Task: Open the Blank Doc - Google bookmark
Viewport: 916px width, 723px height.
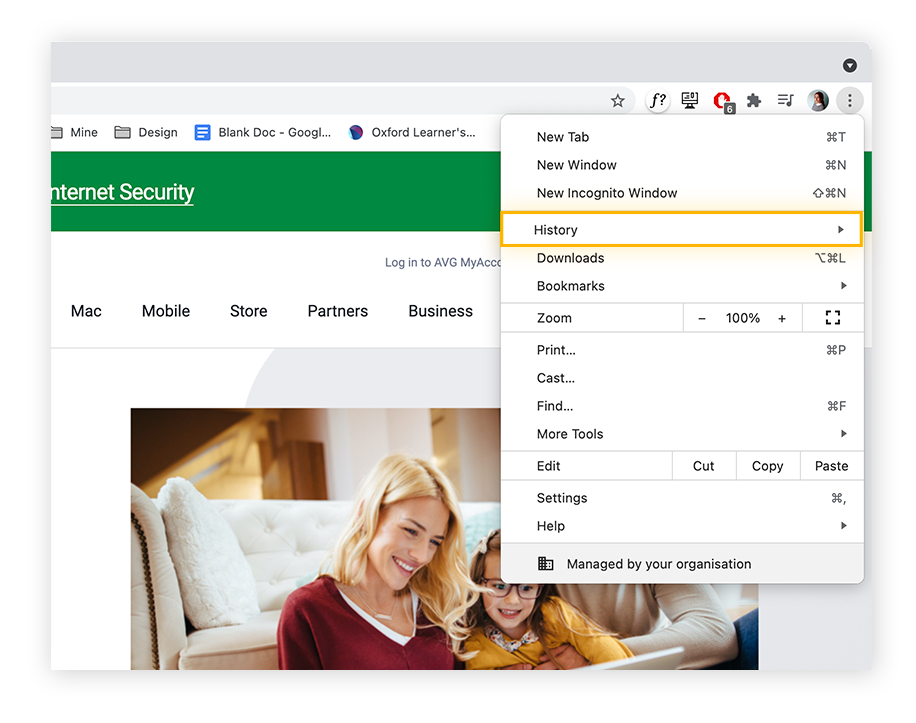Action: click(262, 132)
